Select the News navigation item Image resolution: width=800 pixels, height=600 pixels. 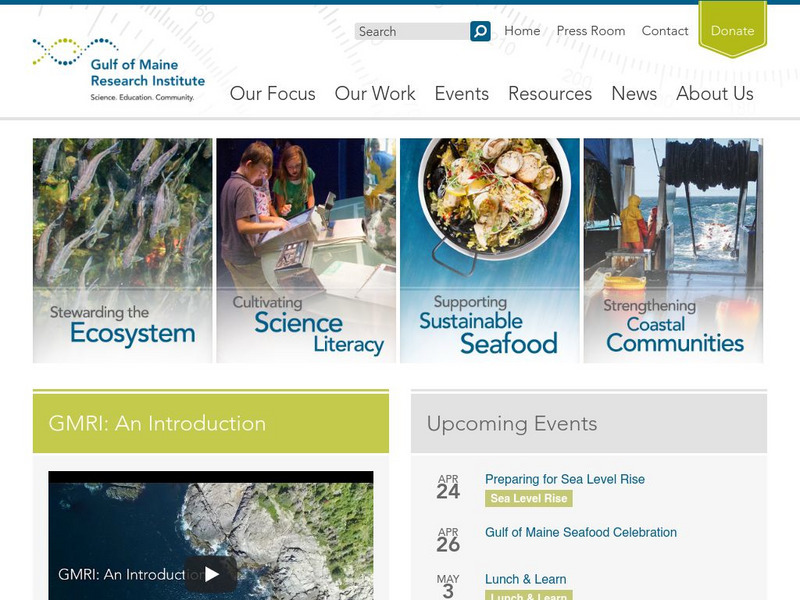point(634,93)
